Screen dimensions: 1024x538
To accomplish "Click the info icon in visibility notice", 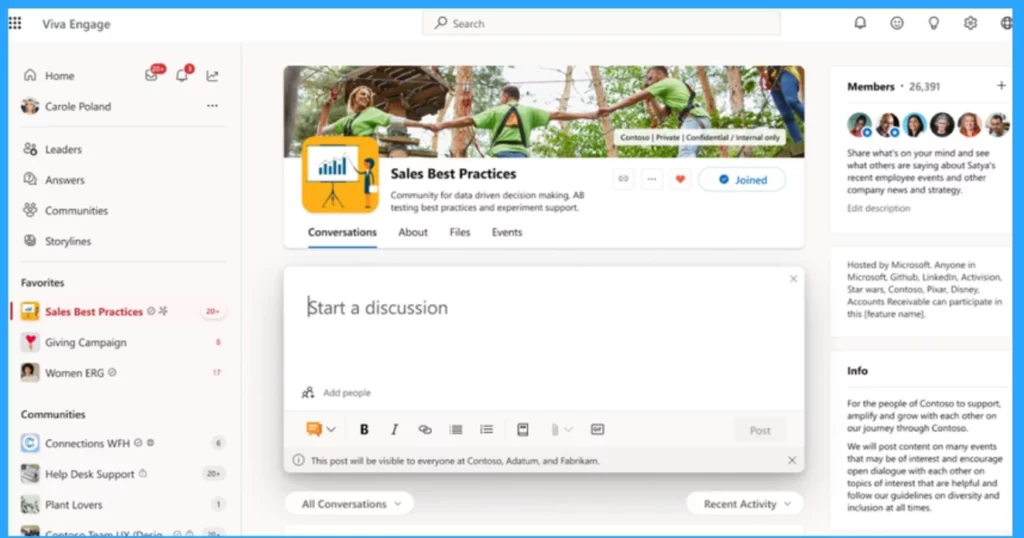I will tap(298, 460).
